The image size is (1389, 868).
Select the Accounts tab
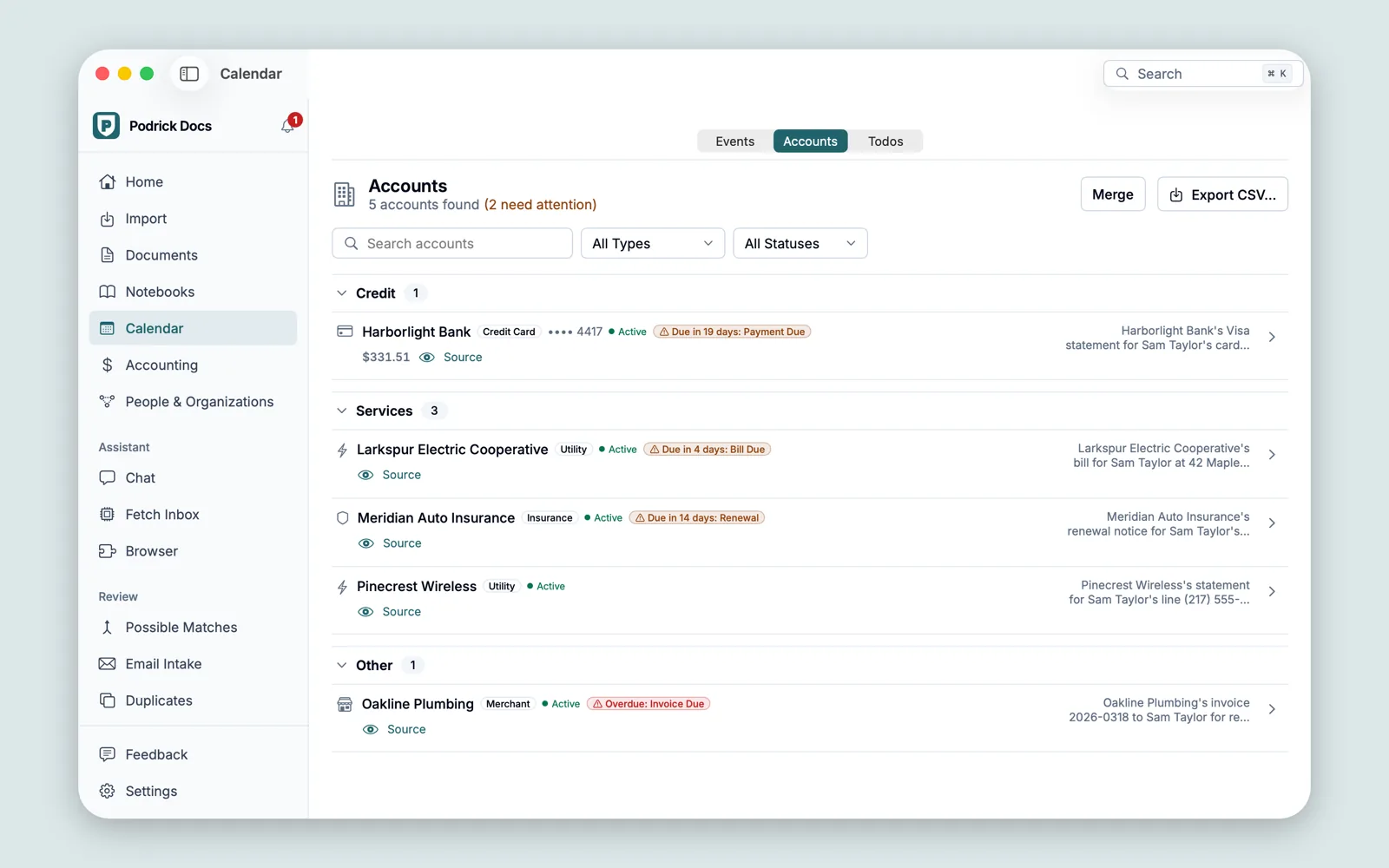810,141
